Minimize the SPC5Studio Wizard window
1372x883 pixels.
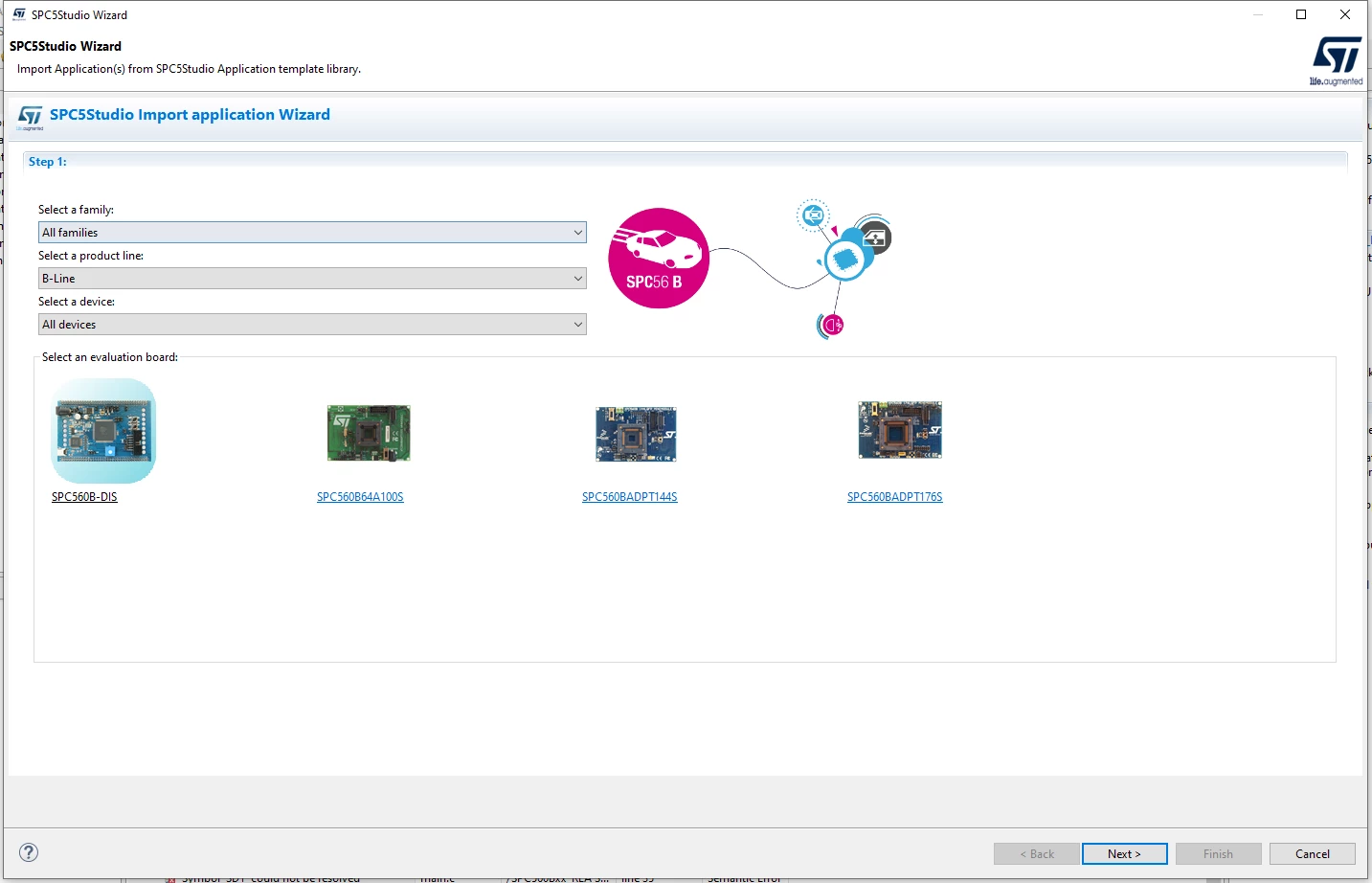(x=1258, y=14)
